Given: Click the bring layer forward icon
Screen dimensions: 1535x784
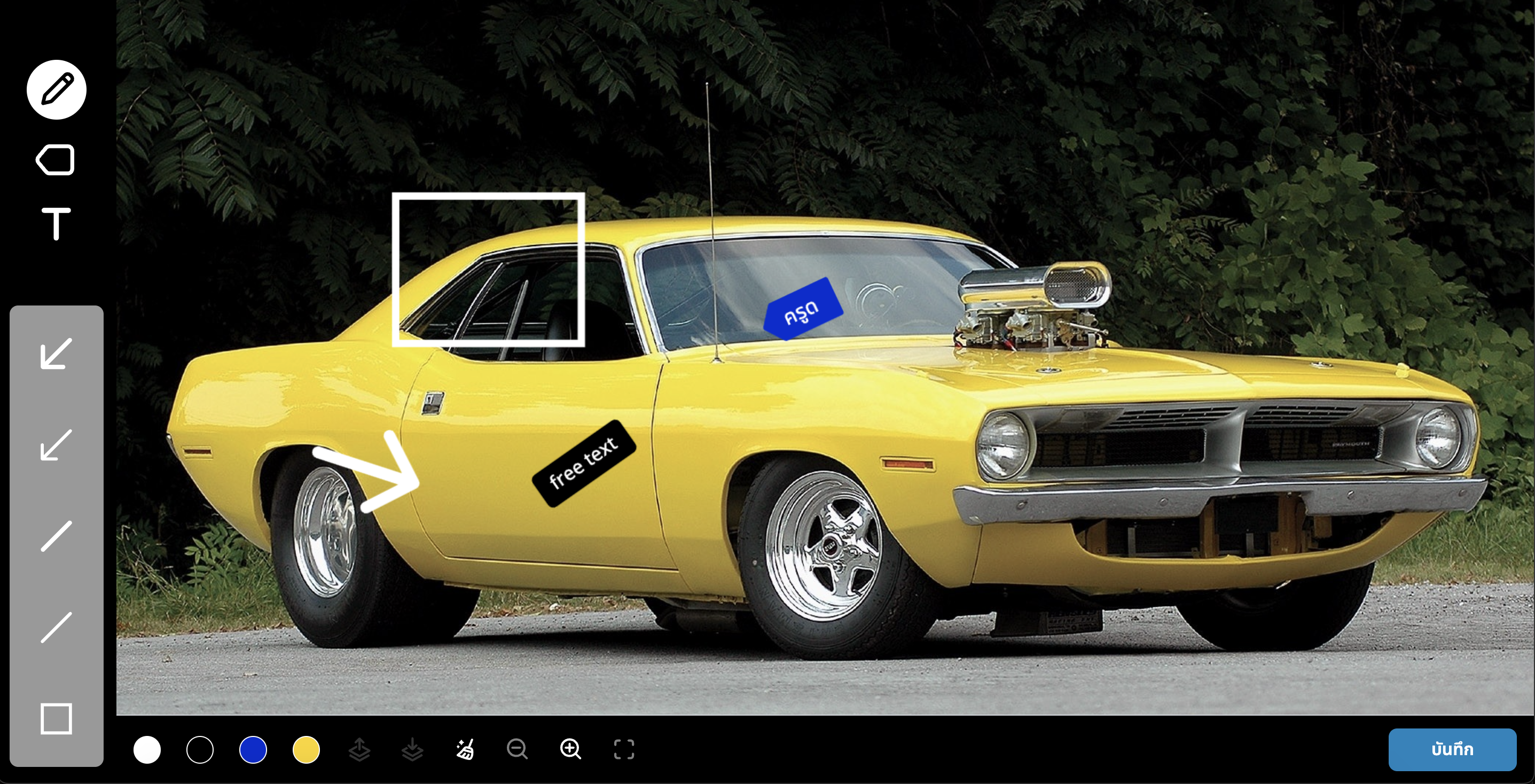Looking at the screenshot, I should tap(359, 749).
